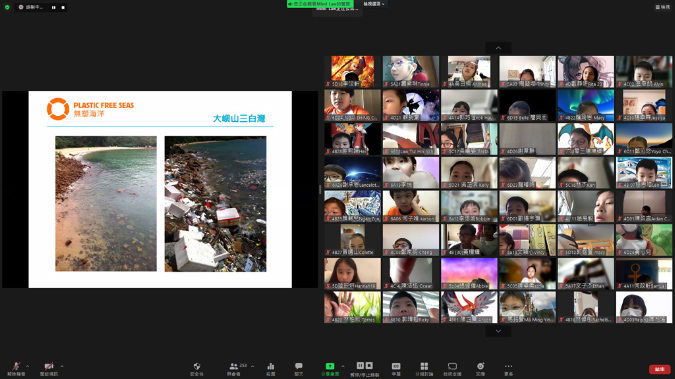Pause recording from the bottom toolbar
Viewport: 675px width, 379px height.
[x=360, y=366]
